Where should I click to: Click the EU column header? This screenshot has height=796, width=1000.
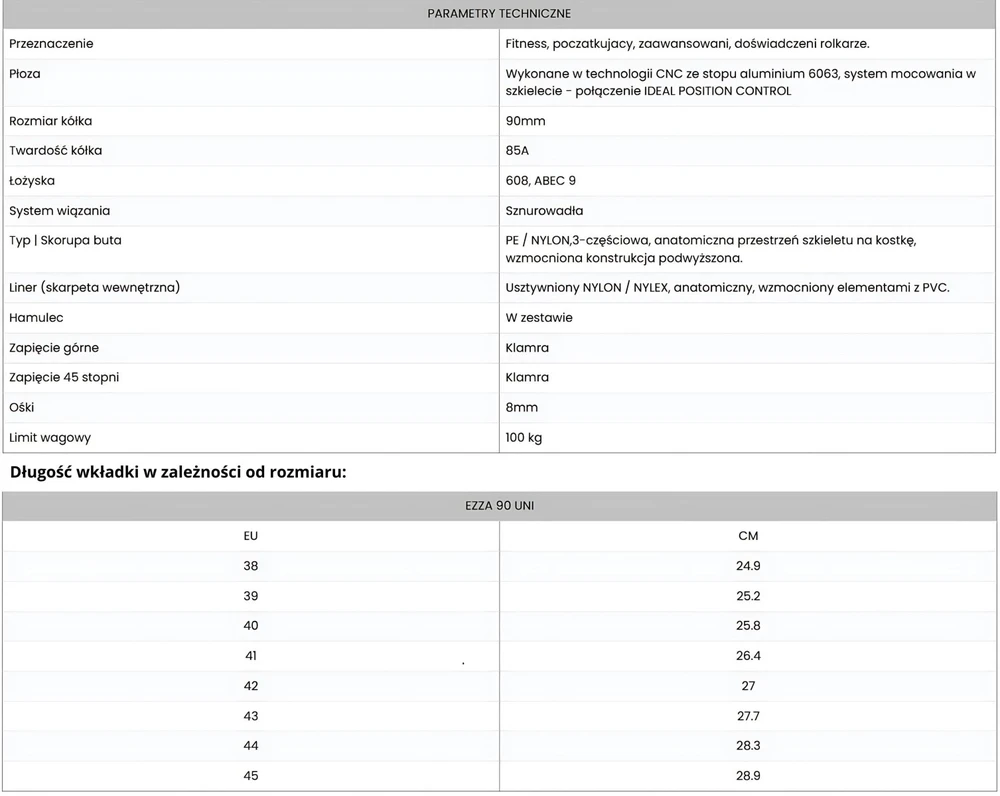pos(251,536)
